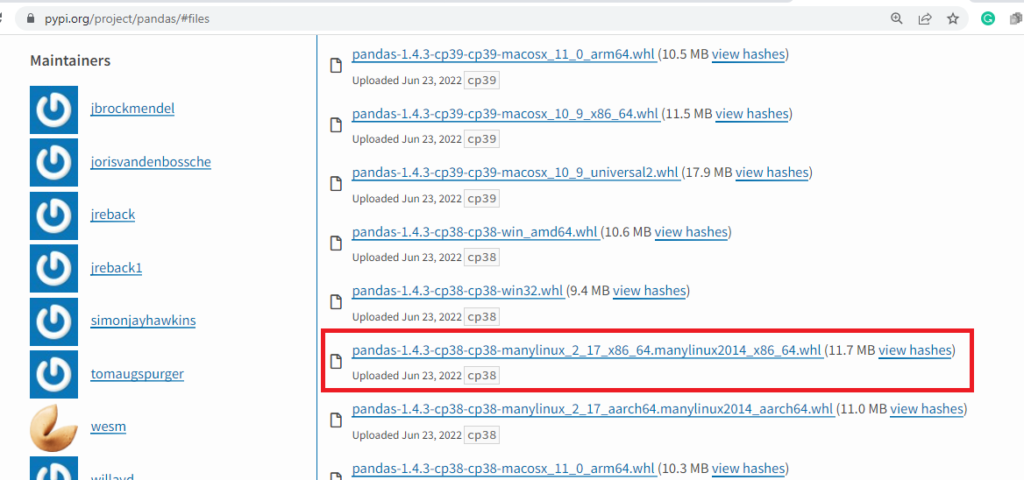
Task: Open tomaugspurger's avatar image
Action: click(54, 375)
